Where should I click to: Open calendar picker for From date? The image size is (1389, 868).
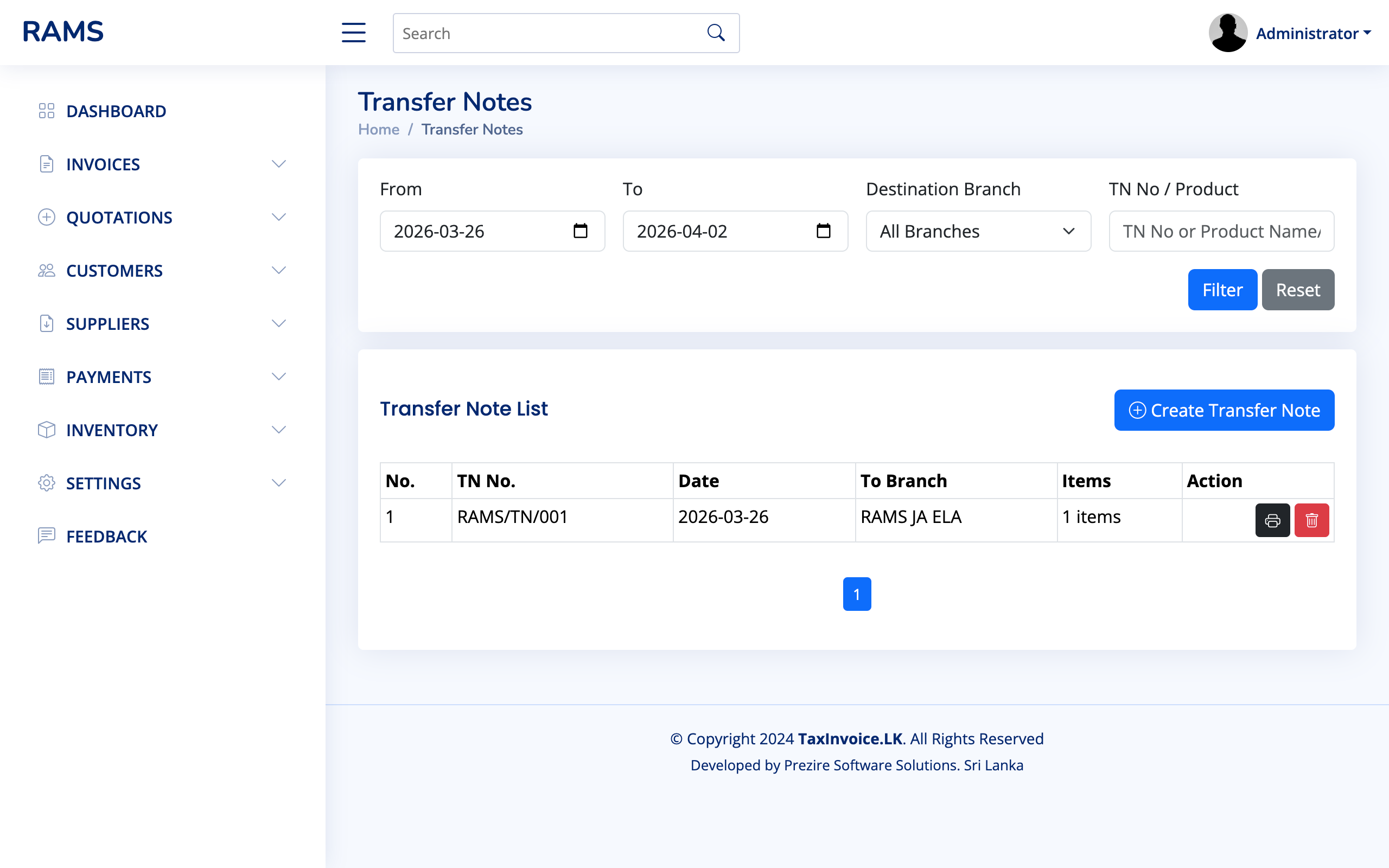click(580, 231)
